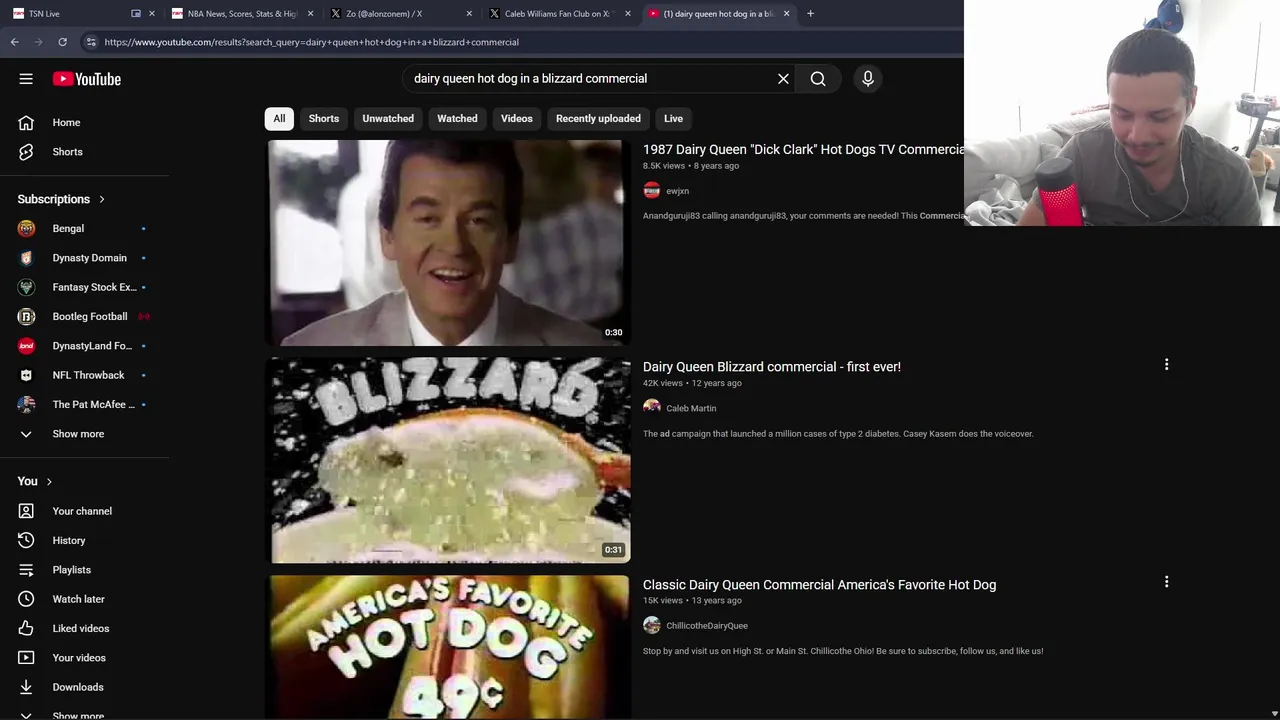Filter results by Shorts chip
This screenshot has width=1280, height=720.
[324, 118]
